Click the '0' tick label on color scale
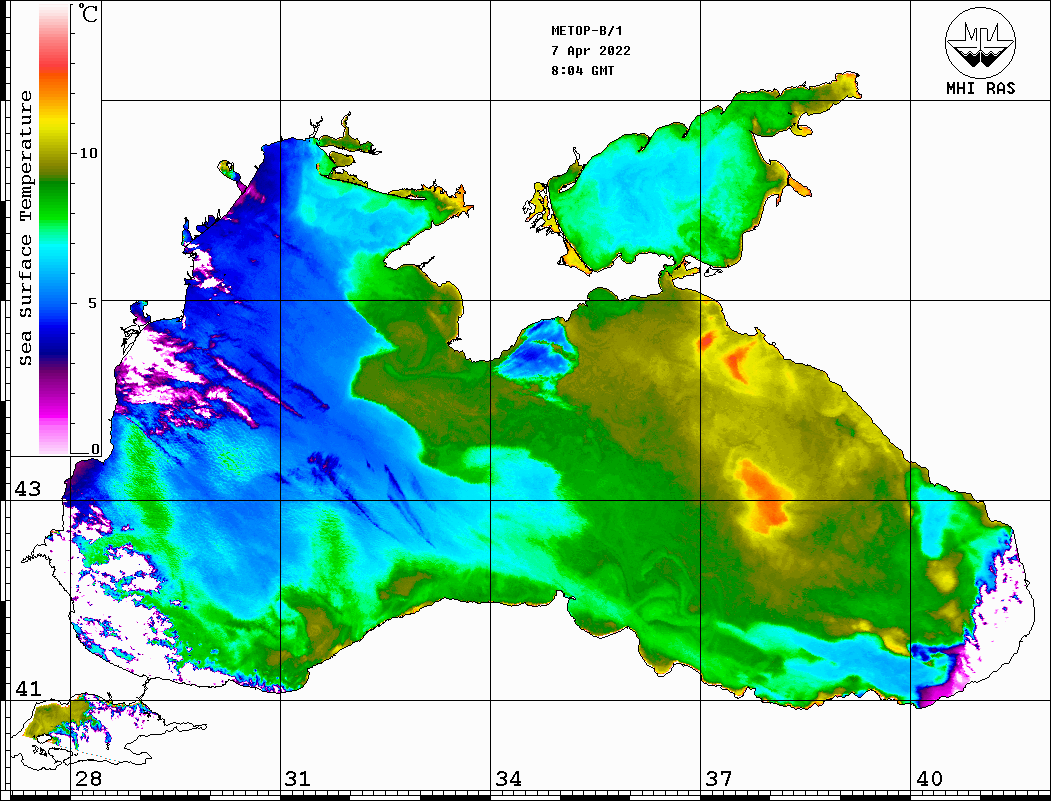This screenshot has width=1051, height=801. click(95, 449)
